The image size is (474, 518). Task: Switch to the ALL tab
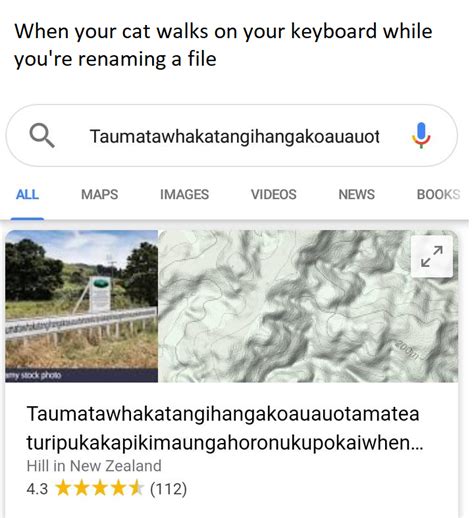point(27,194)
